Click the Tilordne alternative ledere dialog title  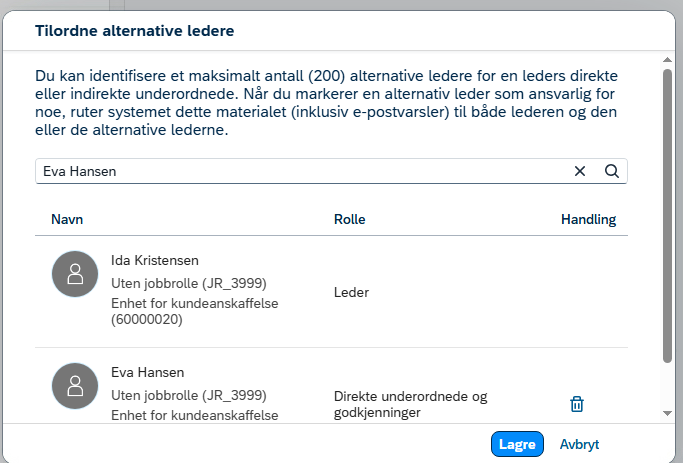pos(135,31)
